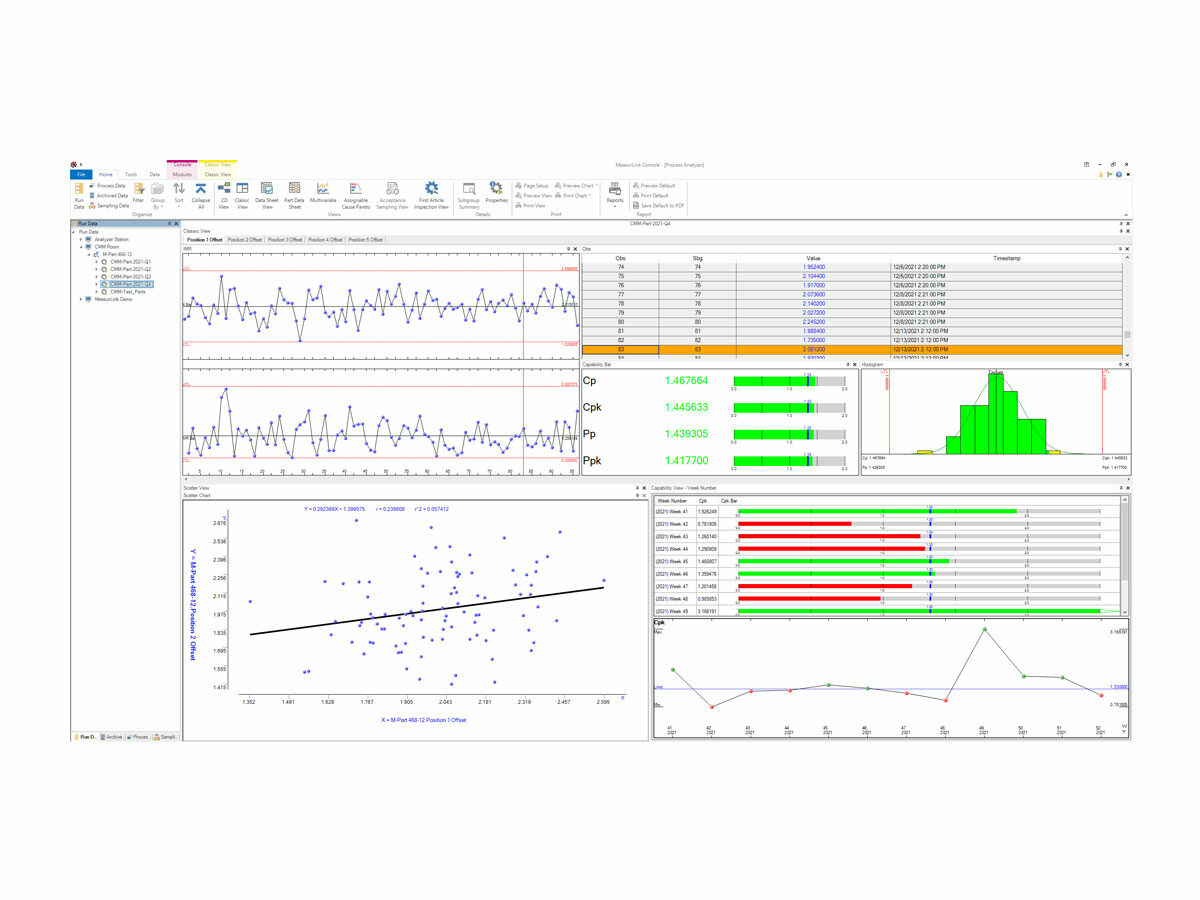Click Save Default to PDF

click(659, 206)
